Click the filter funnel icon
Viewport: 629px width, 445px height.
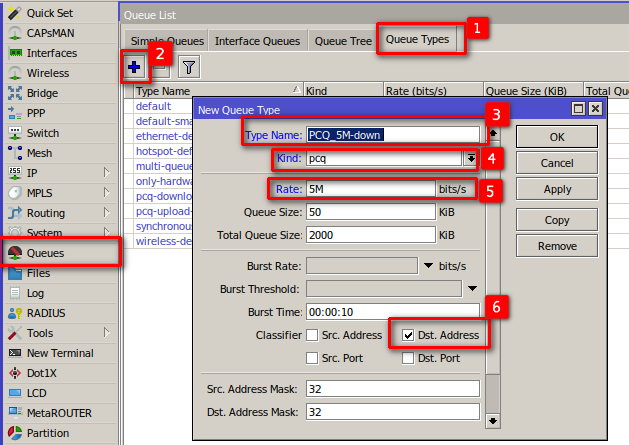pyautogui.click(x=188, y=67)
